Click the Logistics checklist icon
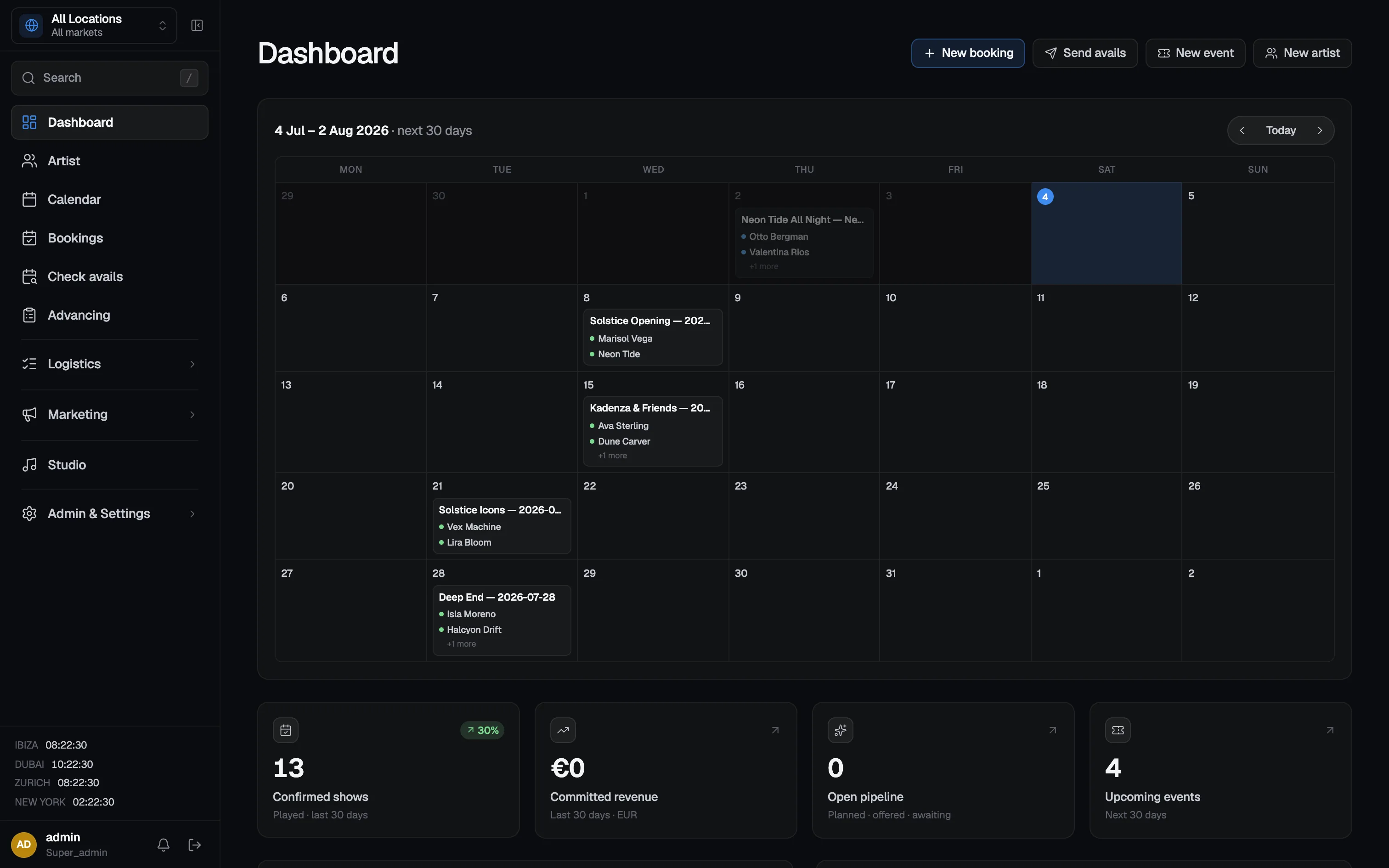 click(29, 364)
